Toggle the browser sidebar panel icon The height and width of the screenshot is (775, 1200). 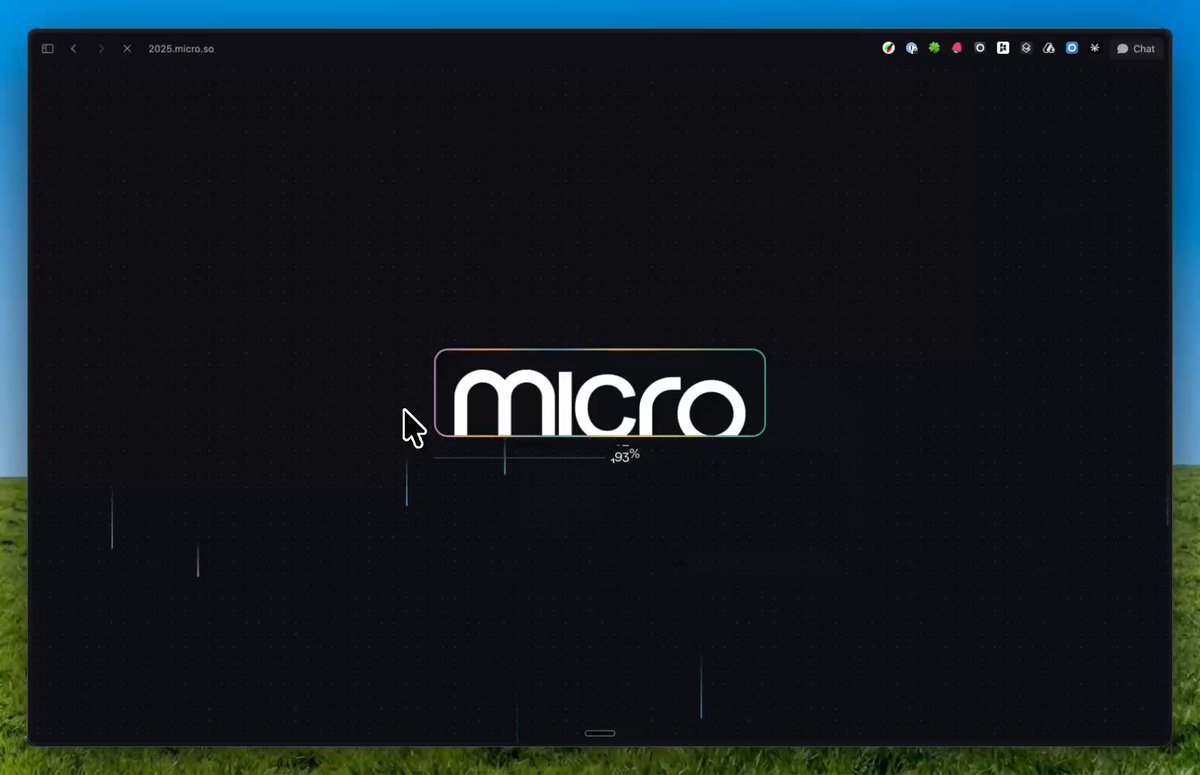pyautogui.click(x=47, y=48)
